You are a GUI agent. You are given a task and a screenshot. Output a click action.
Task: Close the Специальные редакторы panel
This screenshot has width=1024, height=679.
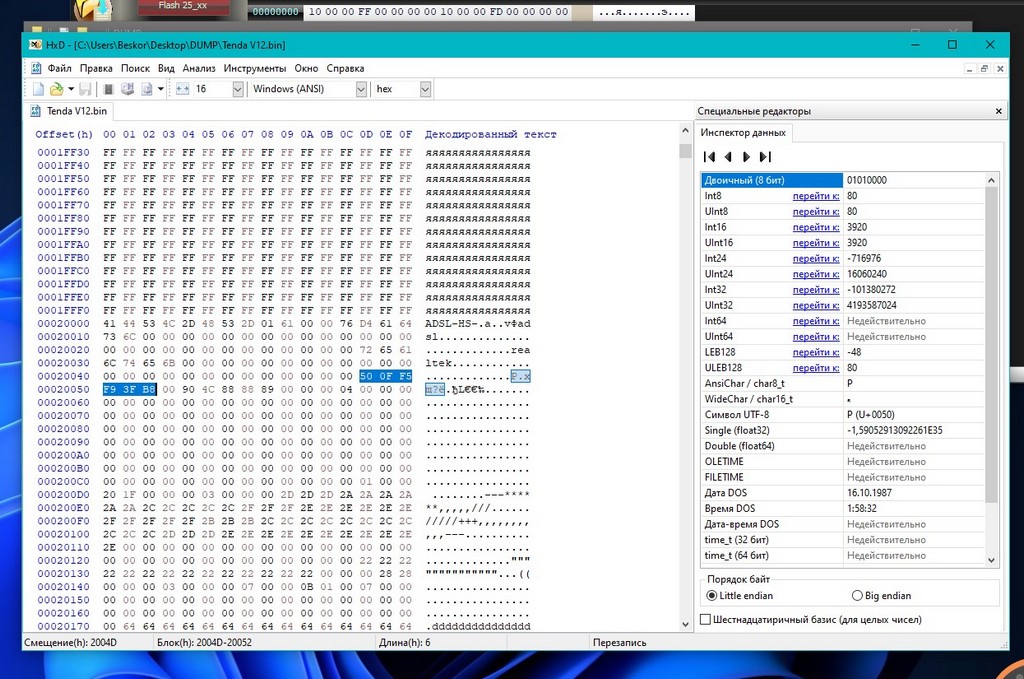pos(998,111)
